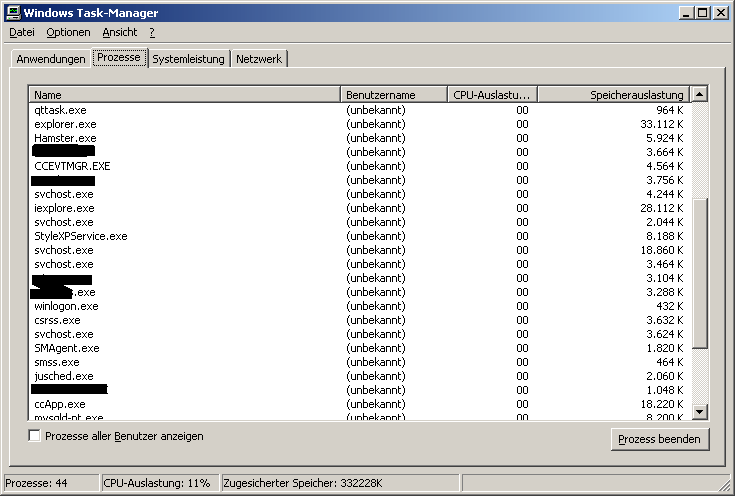This screenshot has height=496, width=735.
Task: Switch to the Systemleistung tab
Action: click(188, 59)
